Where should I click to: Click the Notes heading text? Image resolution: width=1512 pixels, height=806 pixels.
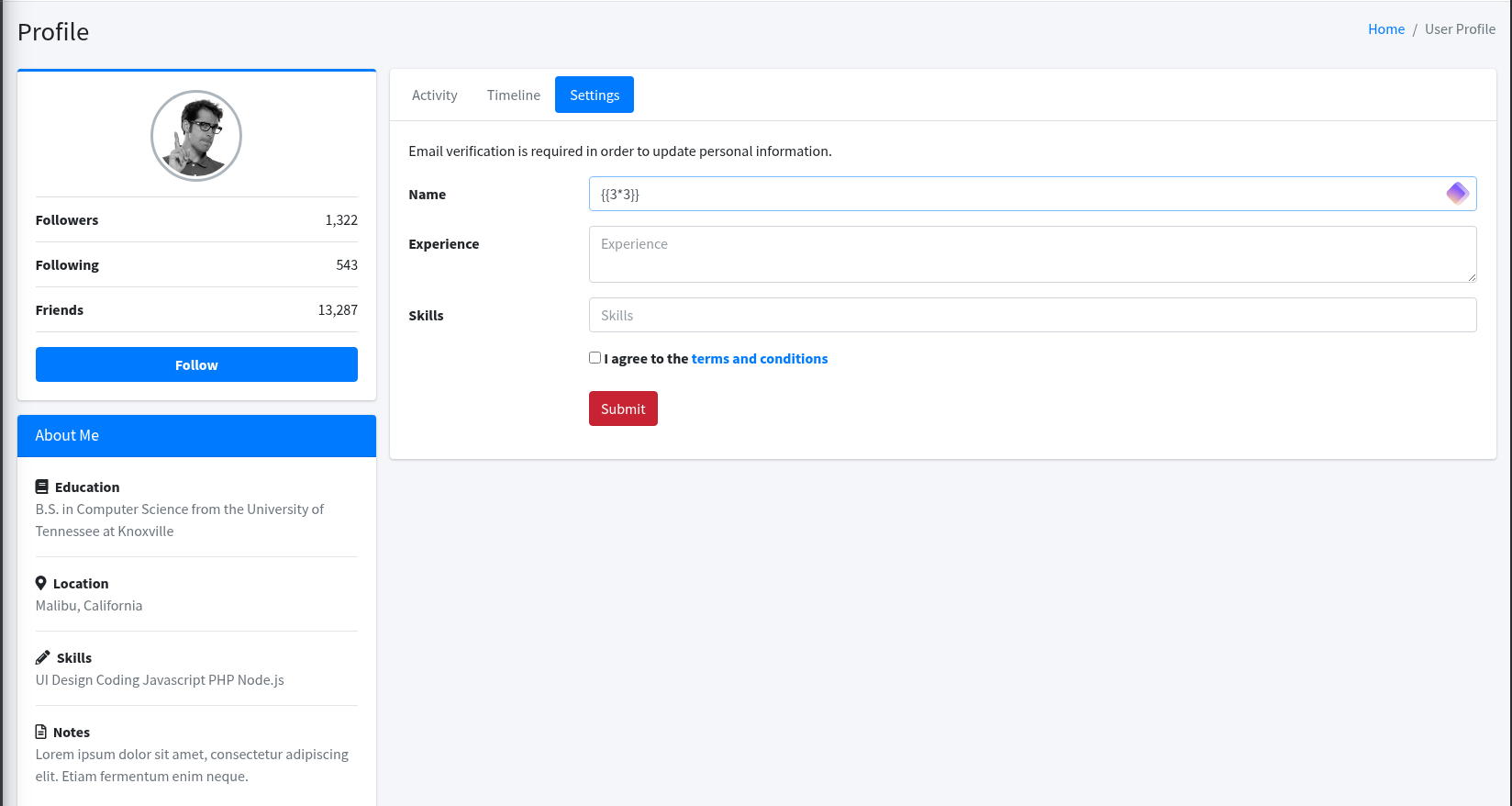(x=72, y=732)
